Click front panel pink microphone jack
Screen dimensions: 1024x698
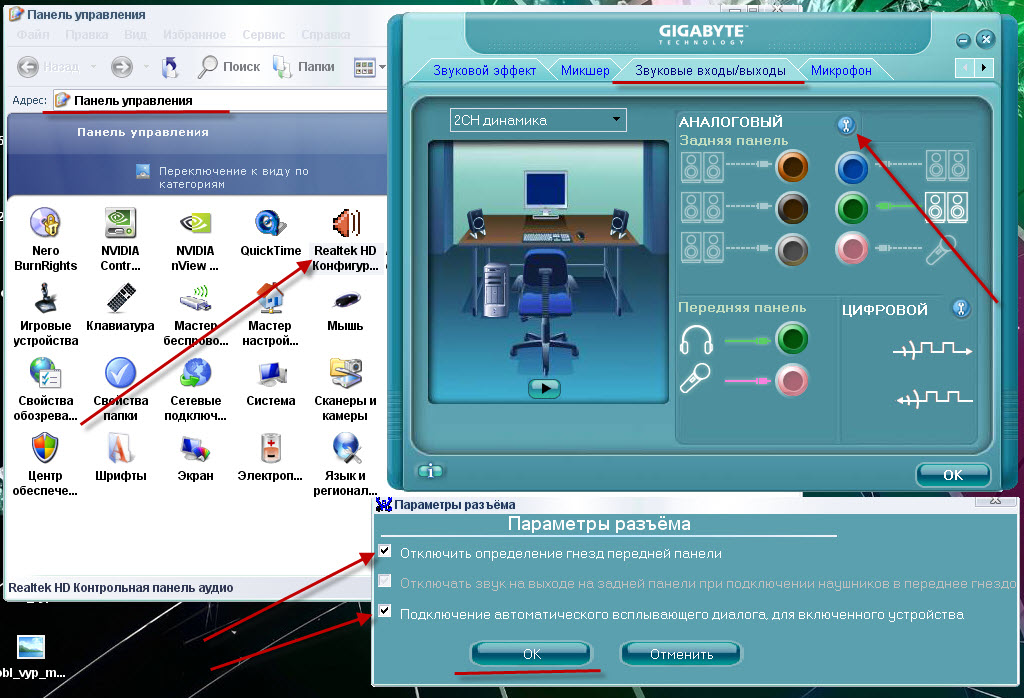[792, 380]
